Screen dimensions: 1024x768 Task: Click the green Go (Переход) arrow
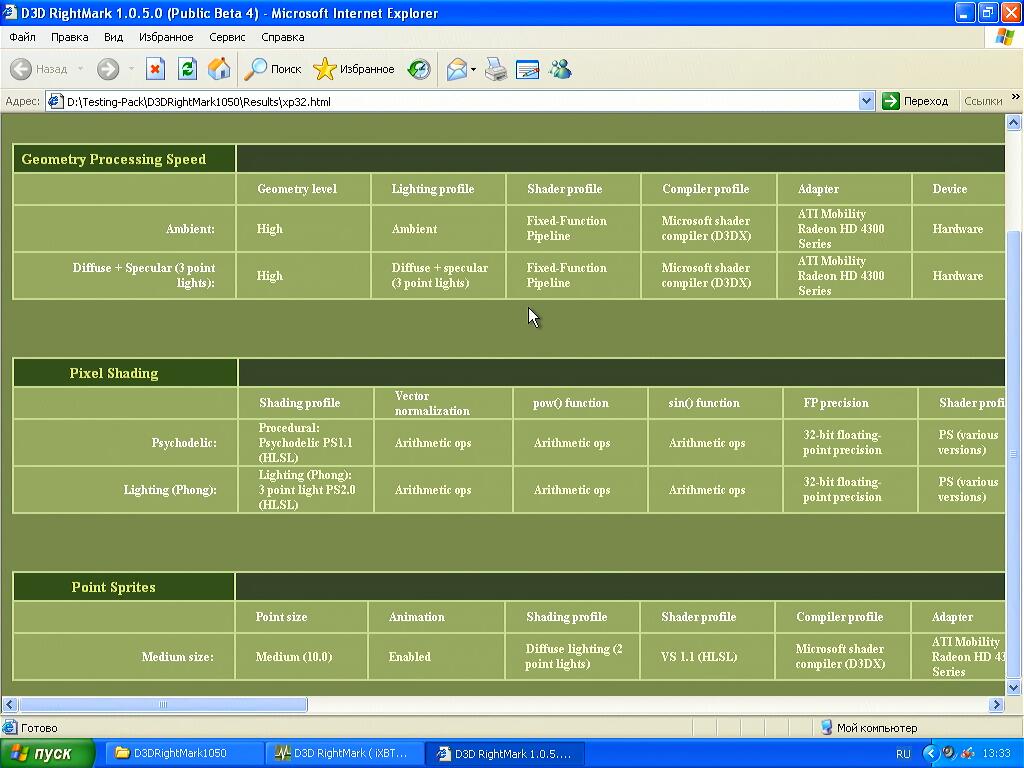(x=890, y=101)
